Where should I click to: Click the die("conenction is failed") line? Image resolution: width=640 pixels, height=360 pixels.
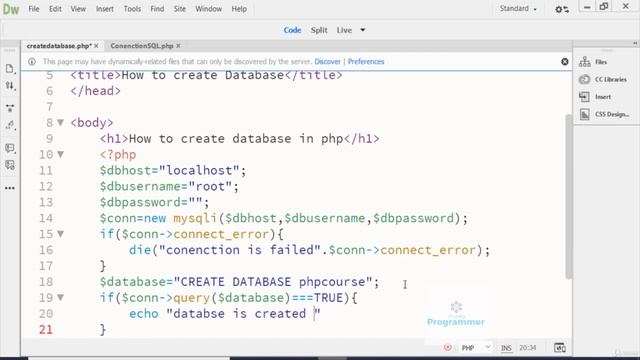[x=309, y=250]
